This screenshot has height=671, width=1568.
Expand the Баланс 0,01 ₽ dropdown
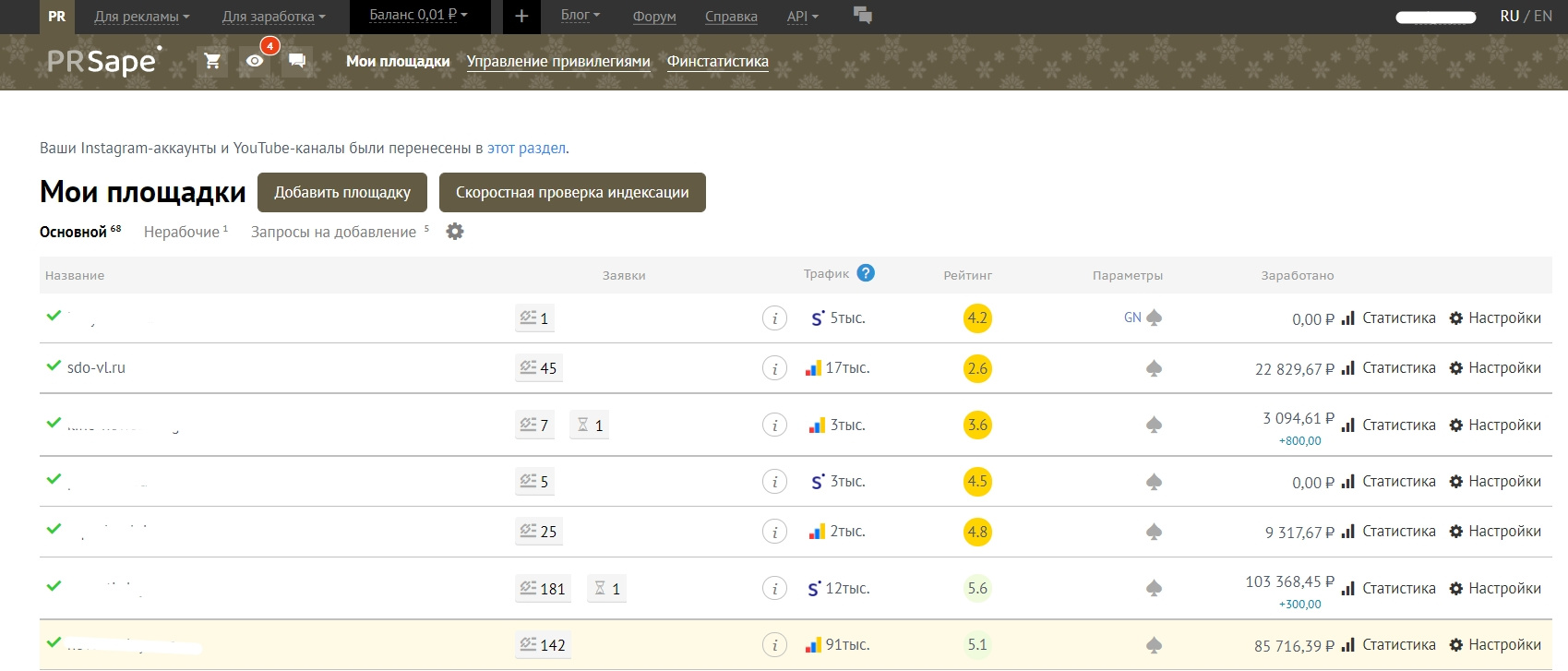418,15
